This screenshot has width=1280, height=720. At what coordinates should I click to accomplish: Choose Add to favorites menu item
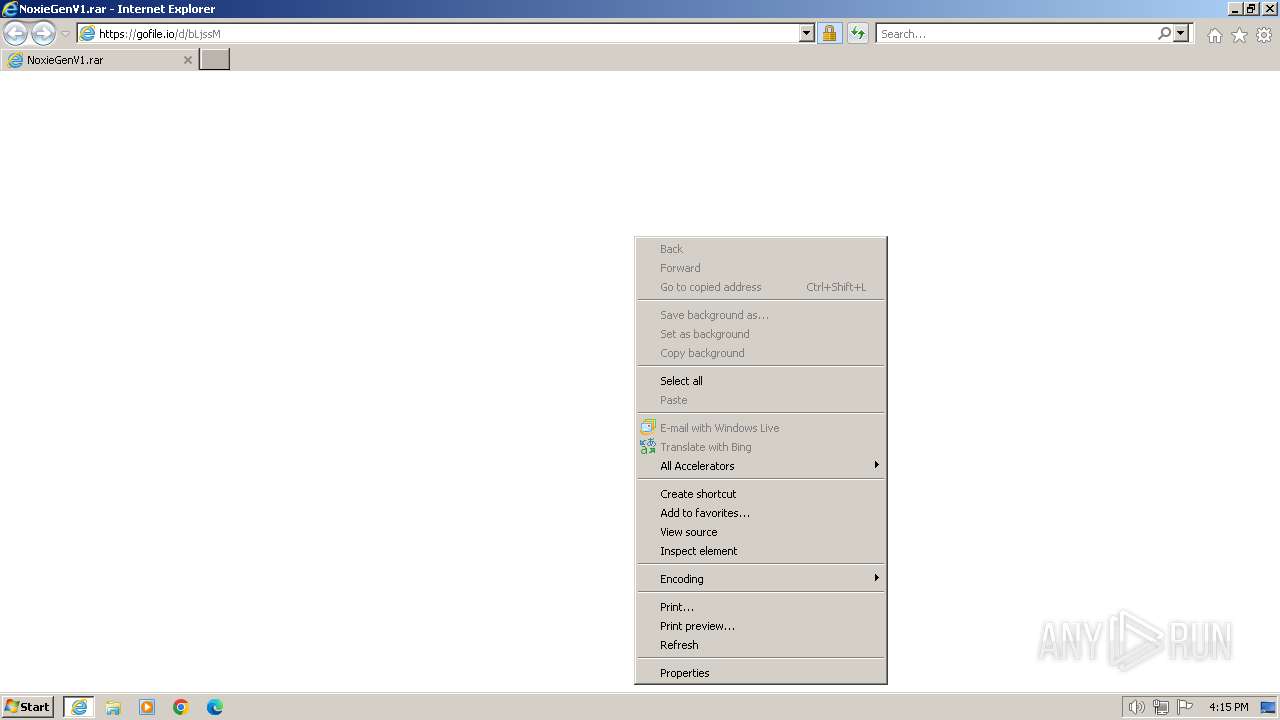tap(761, 513)
